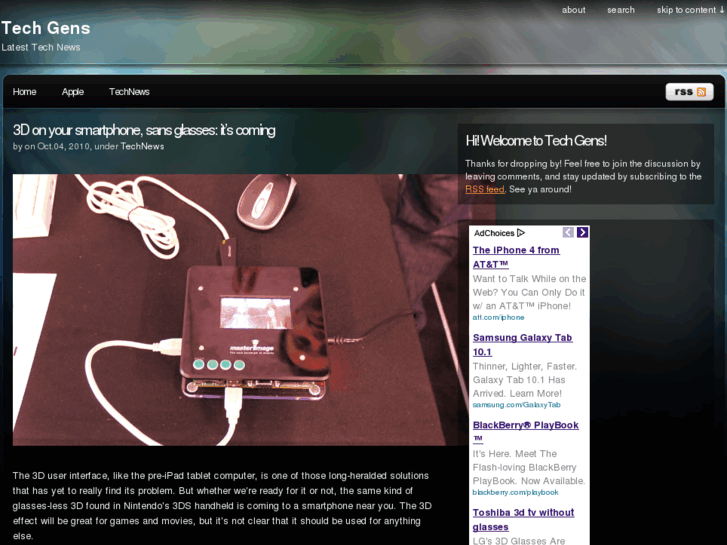Visit samsung.com/GalaxyTab ad URL
Image resolution: width=727 pixels, height=545 pixels.
pyautogui.click(x=517, y=405)
